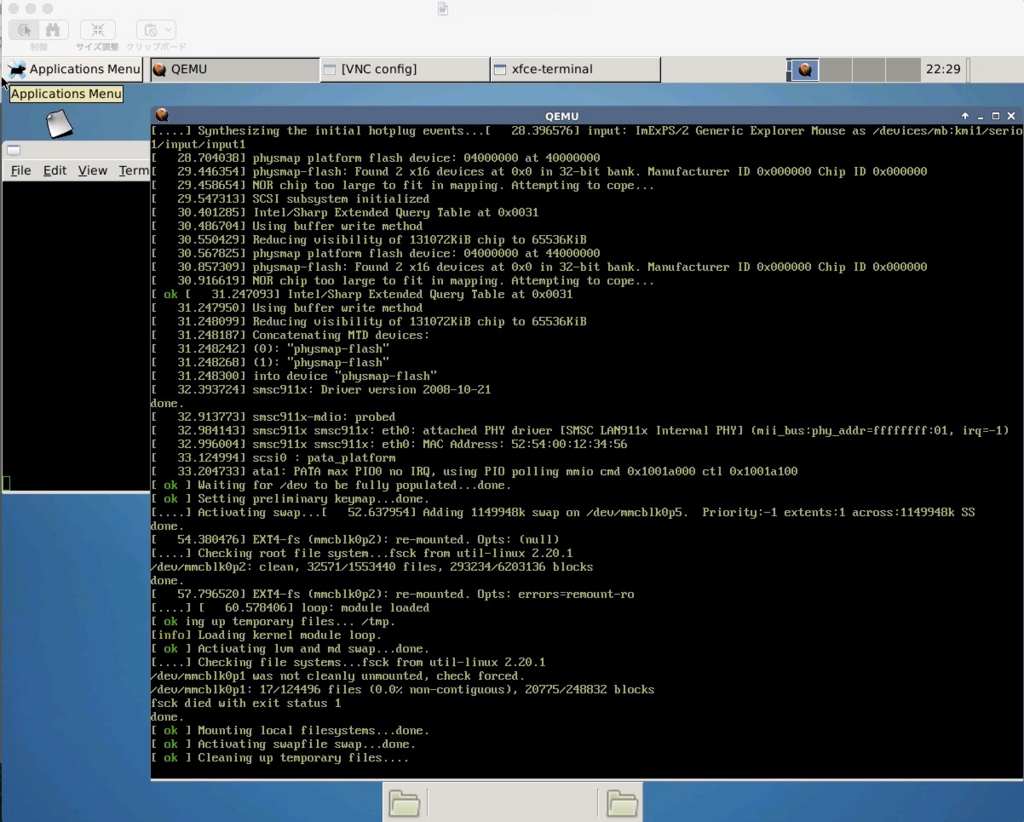Image resolution: width=1024 pixels, height=822 pixels.
Task: Open the View menu in the terminal
Action: (93, 170)
